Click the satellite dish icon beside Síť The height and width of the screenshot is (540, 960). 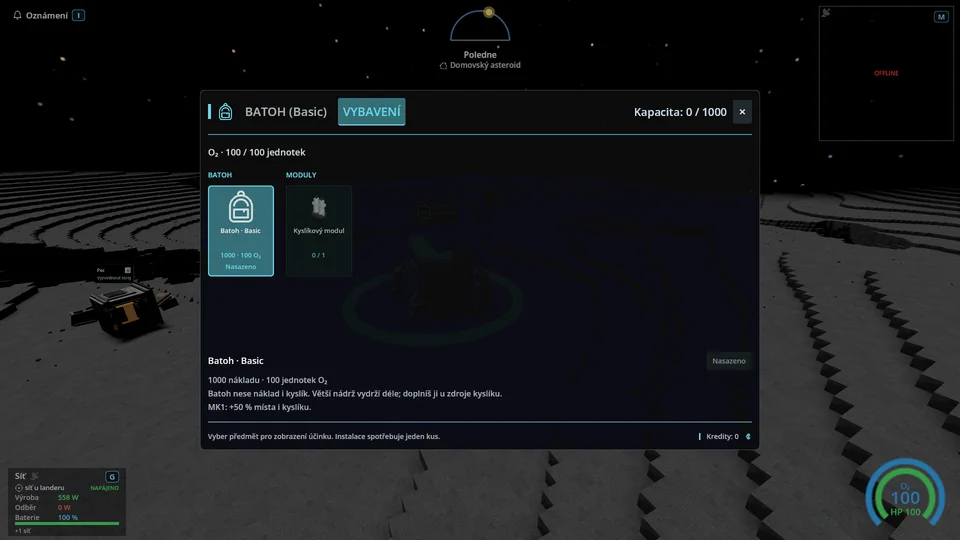35,476
